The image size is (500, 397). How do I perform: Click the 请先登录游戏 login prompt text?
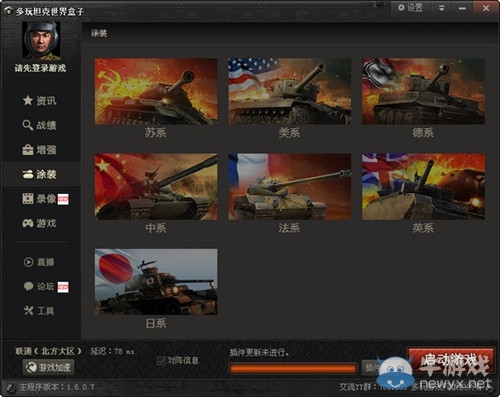(40, 68)
